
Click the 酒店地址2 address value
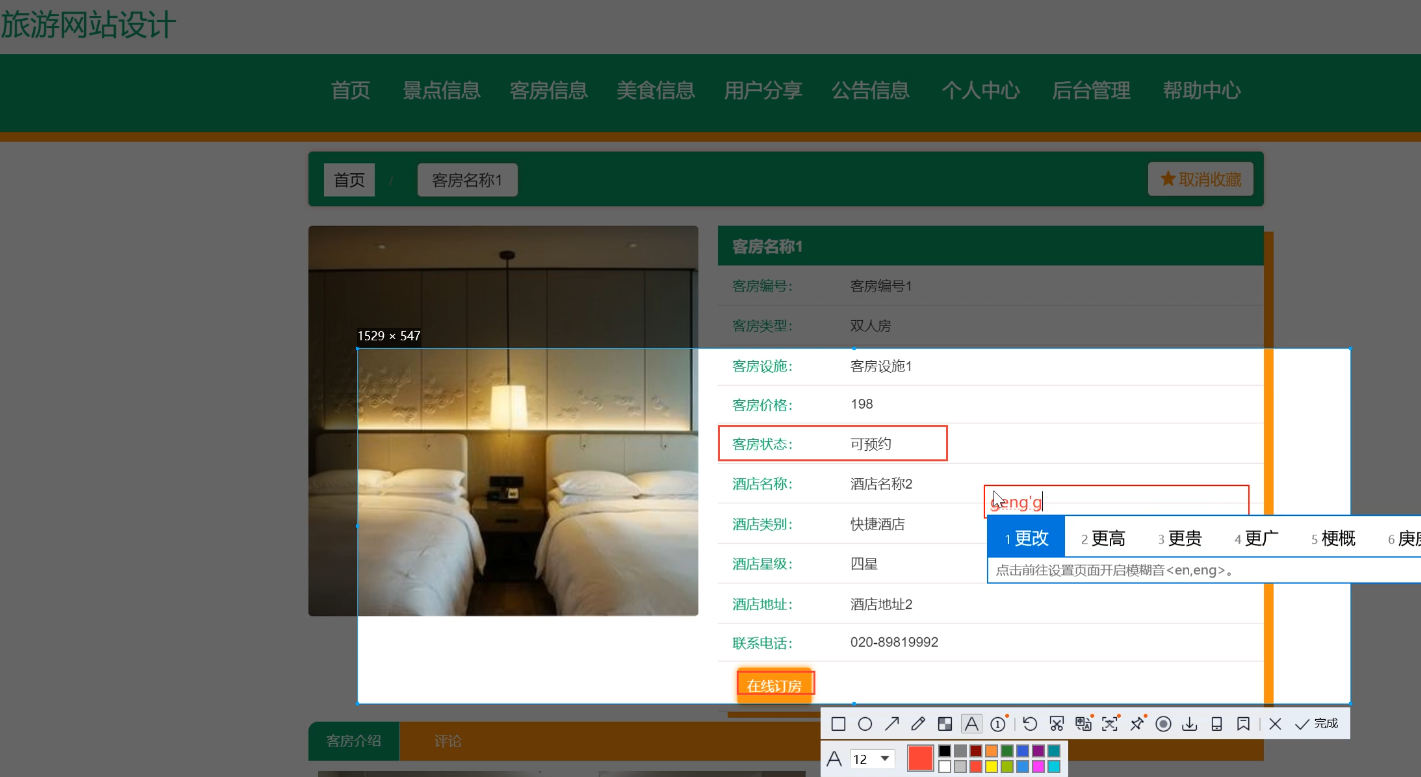tap(881, 604)
